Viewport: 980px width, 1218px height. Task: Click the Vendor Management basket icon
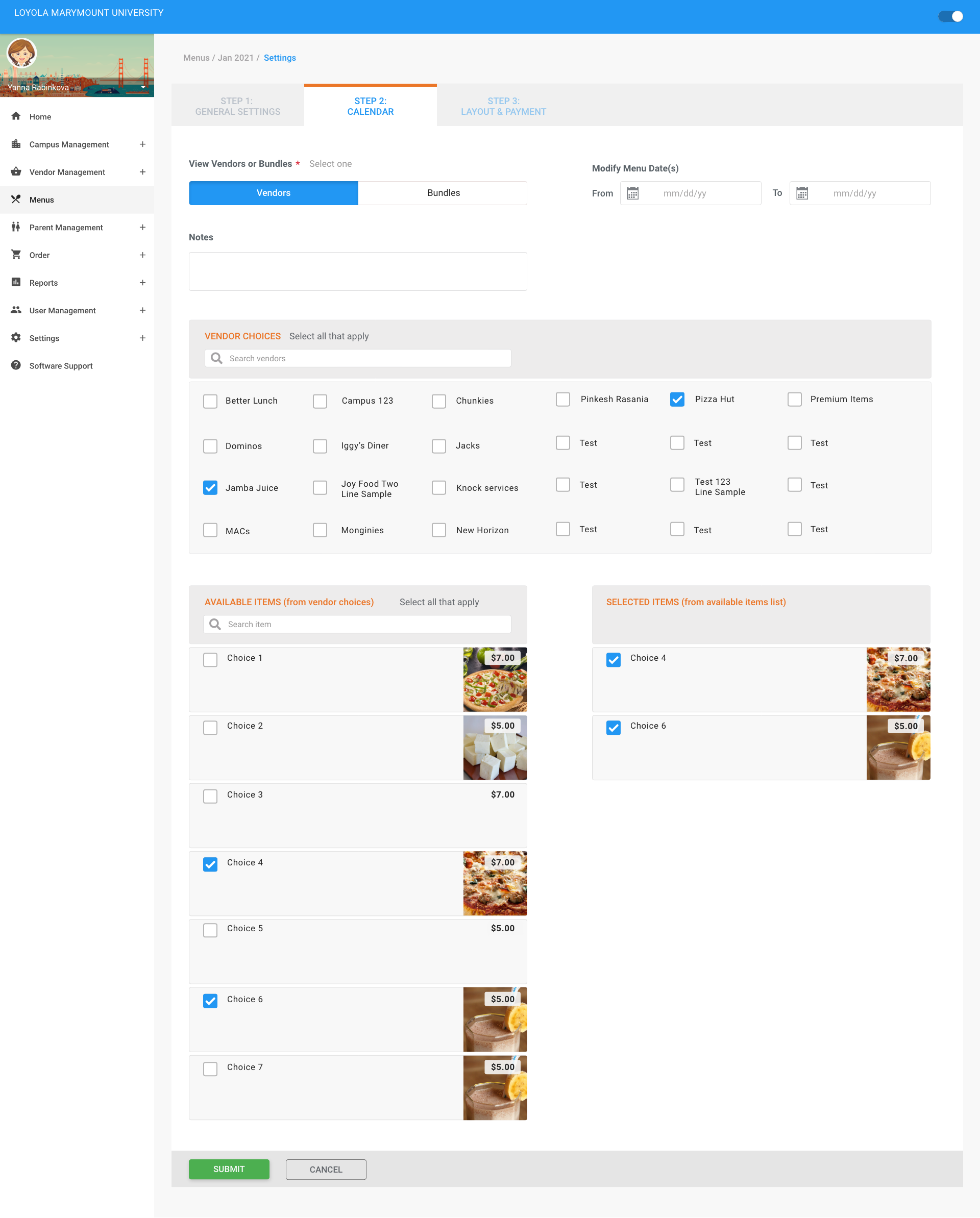point(16,172)
